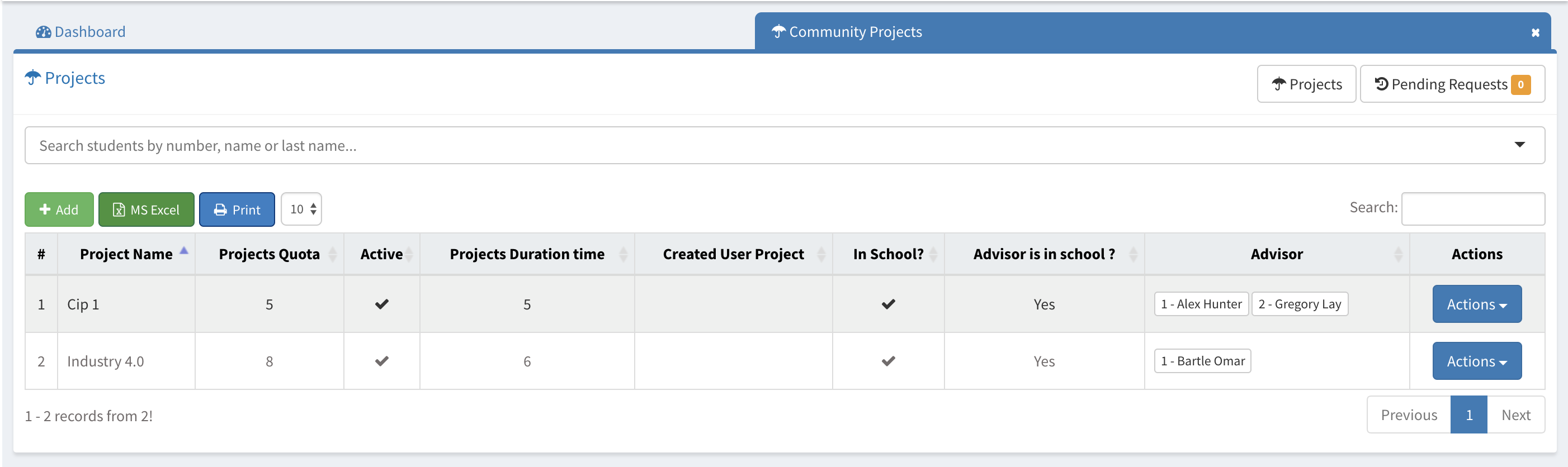Click the Dashboard gauge icon
This screenshot has width=1568, height=467.
coord(43,32)
